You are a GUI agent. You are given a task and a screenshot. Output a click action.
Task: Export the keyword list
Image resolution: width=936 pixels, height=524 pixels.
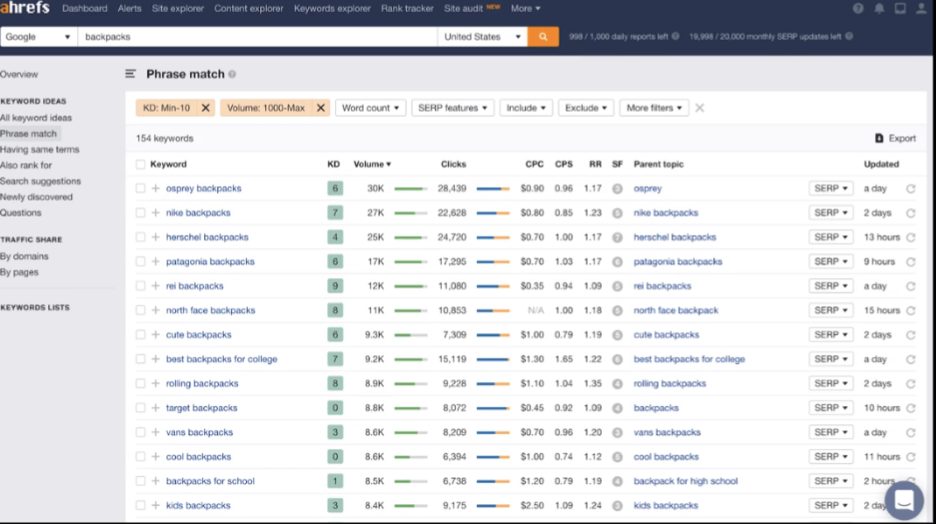click(895, 138)
